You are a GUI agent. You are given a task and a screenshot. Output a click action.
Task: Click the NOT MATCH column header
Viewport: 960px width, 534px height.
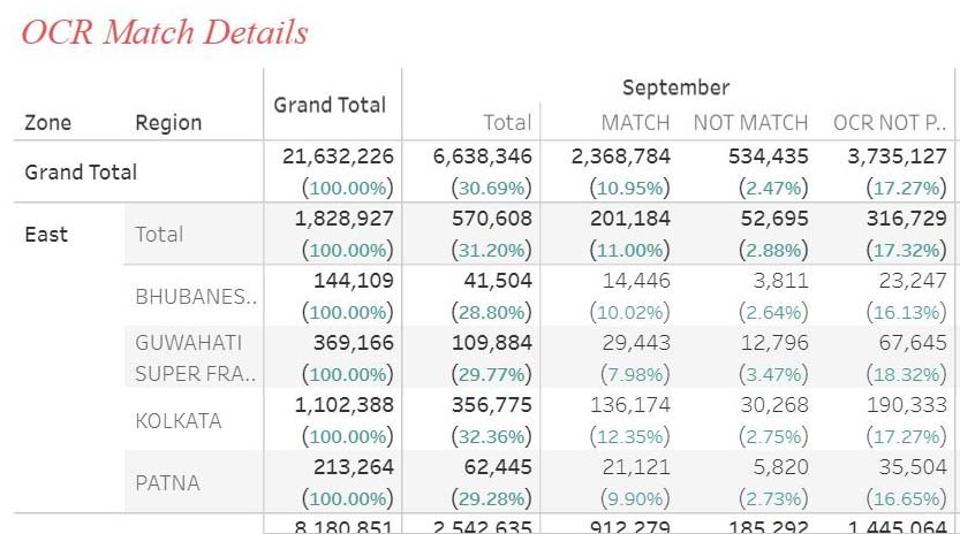pos(750,123)
